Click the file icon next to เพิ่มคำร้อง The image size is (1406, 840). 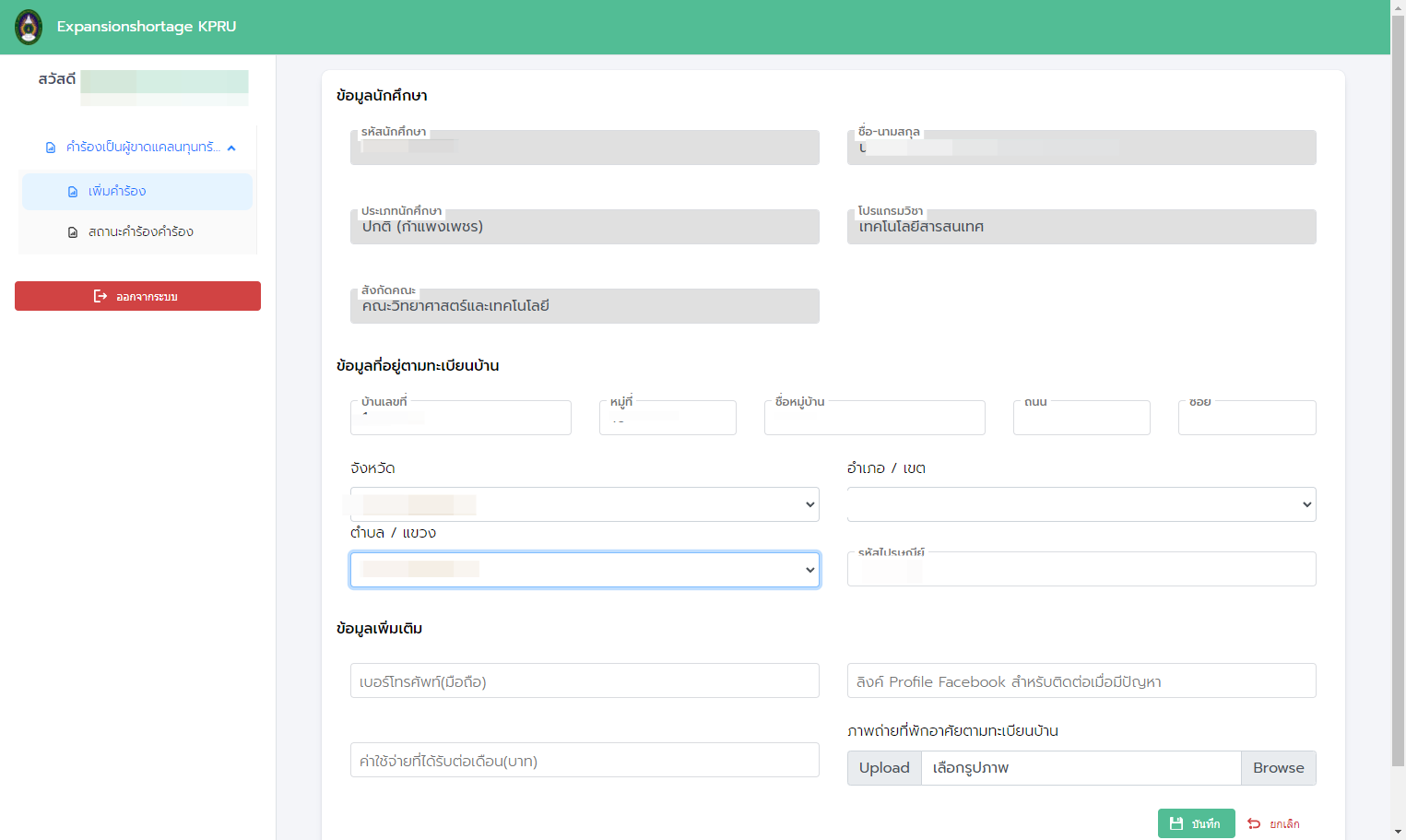click(x=73, y=192)
